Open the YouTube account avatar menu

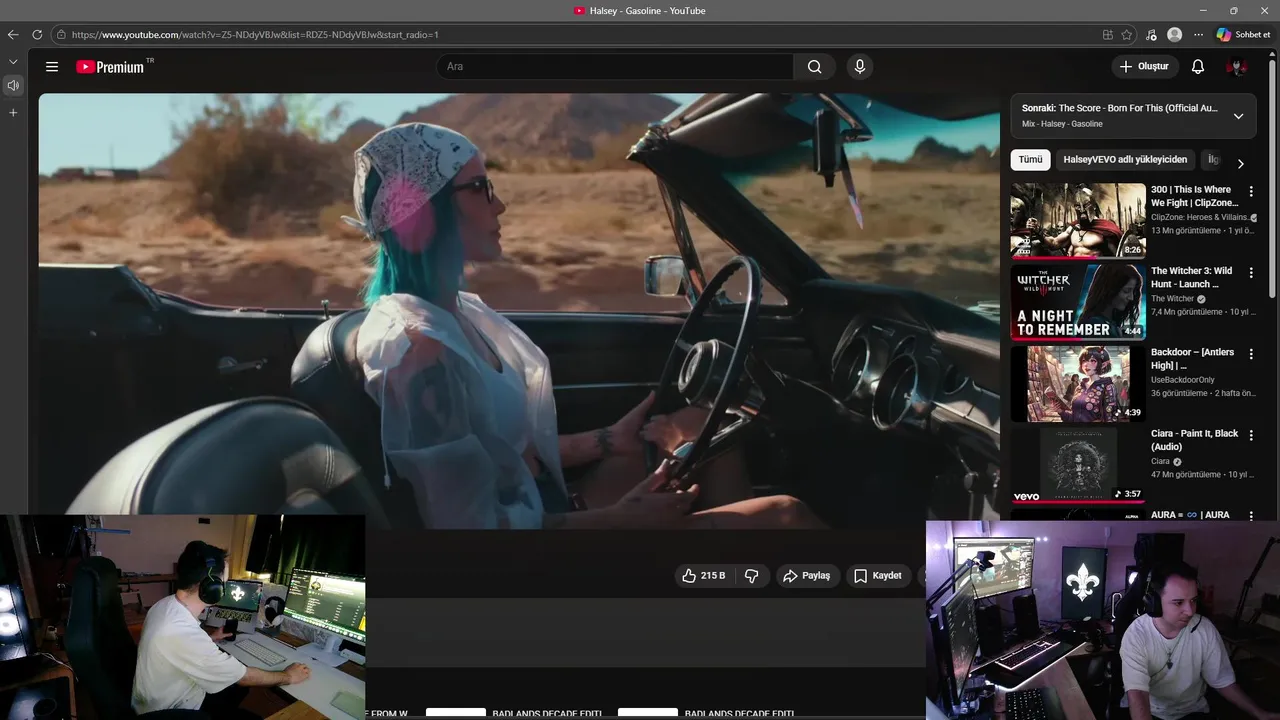pos(1237,67)
